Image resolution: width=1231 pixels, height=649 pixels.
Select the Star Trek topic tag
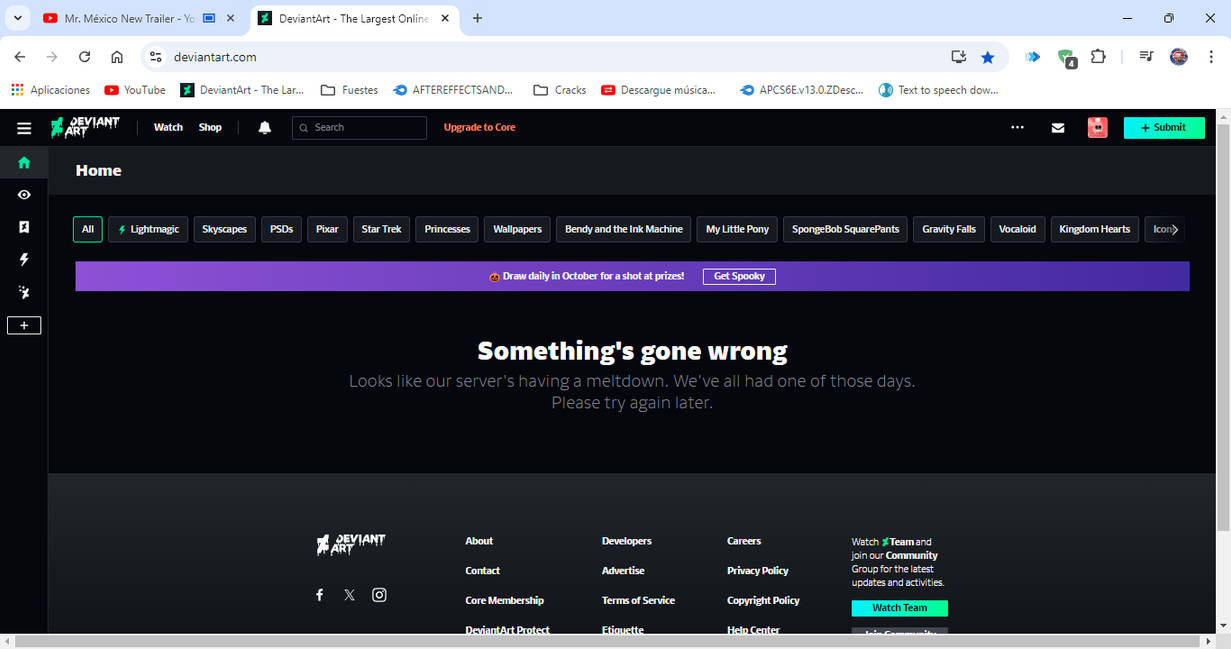pyautogui.click(x=381, y=229)
